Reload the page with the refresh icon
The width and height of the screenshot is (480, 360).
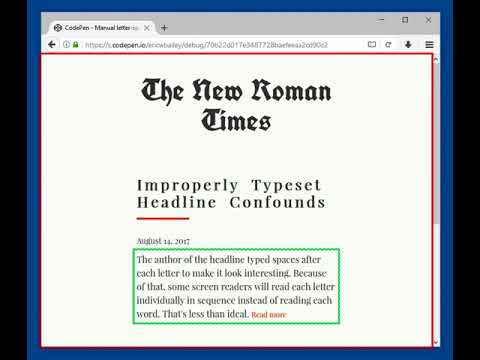(x=388, y=44)
